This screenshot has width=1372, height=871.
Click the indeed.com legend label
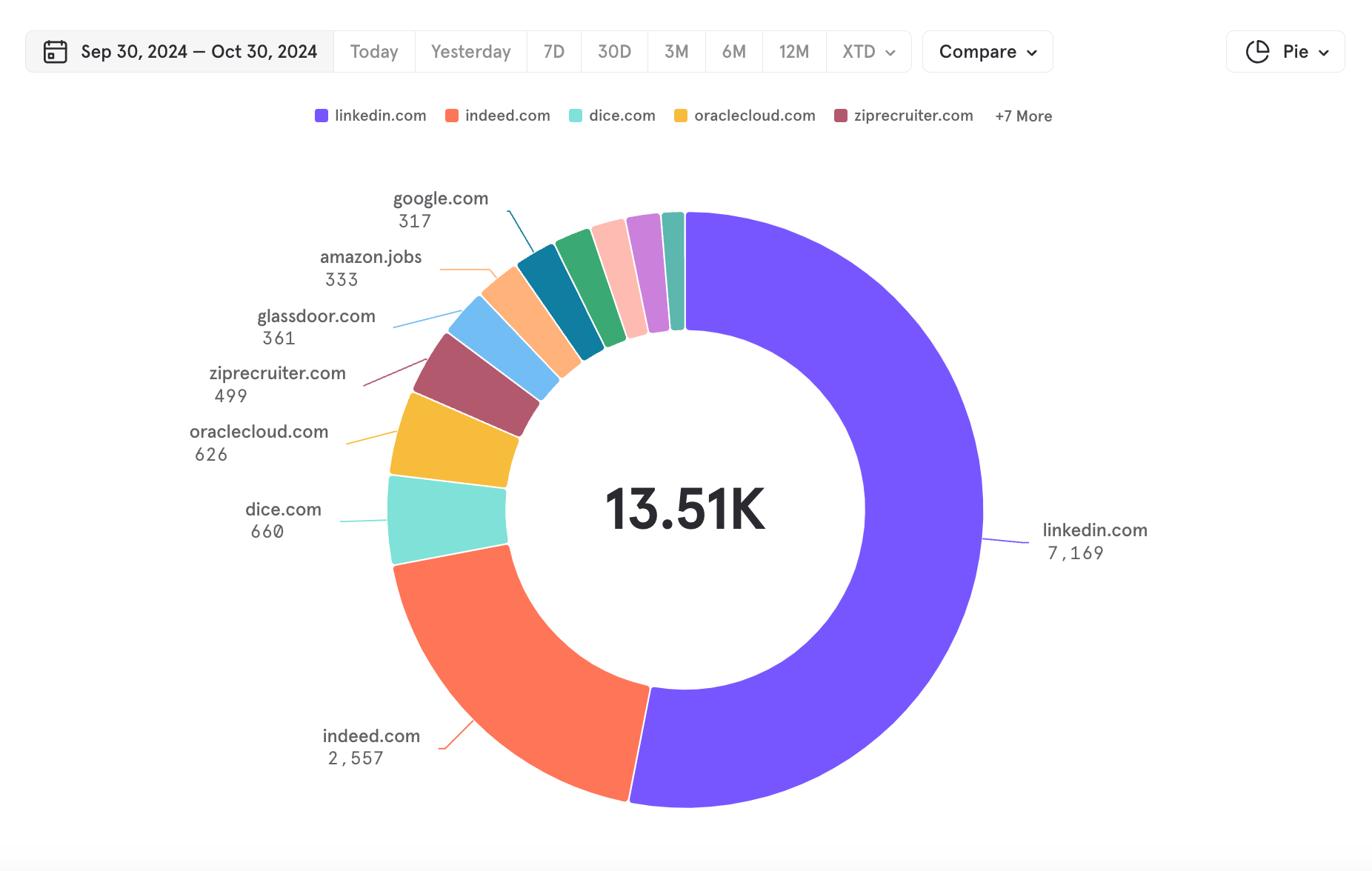point(507,116)
